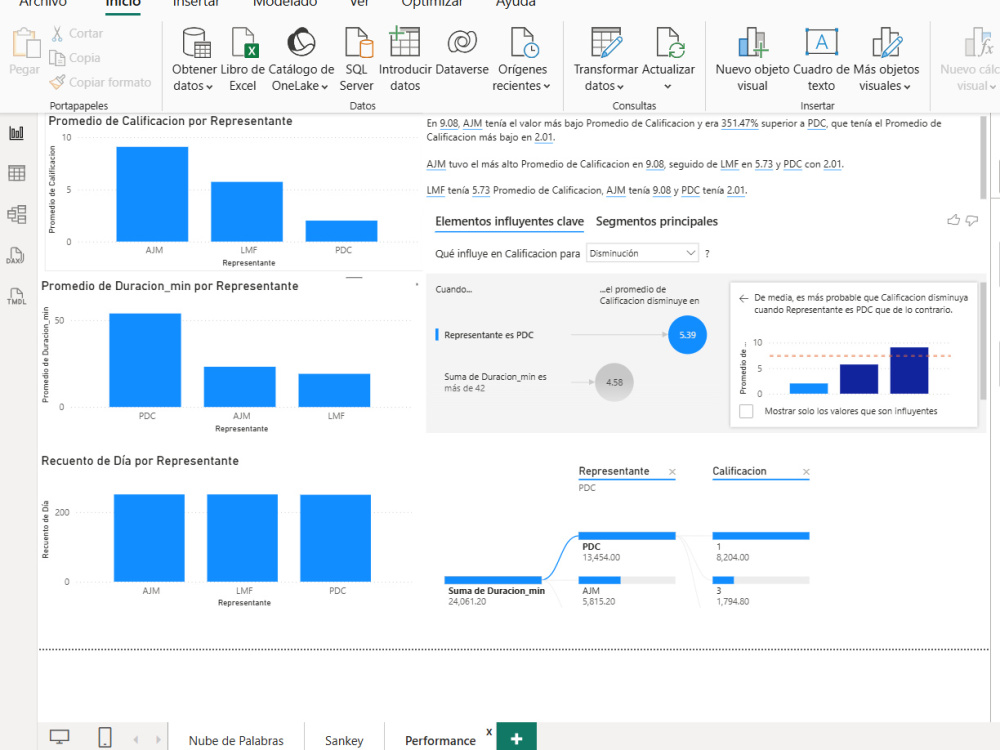Remove Calificacion level from decomposition tree
This screenshot has height=750, width=1000.
(x=806, y=472)
